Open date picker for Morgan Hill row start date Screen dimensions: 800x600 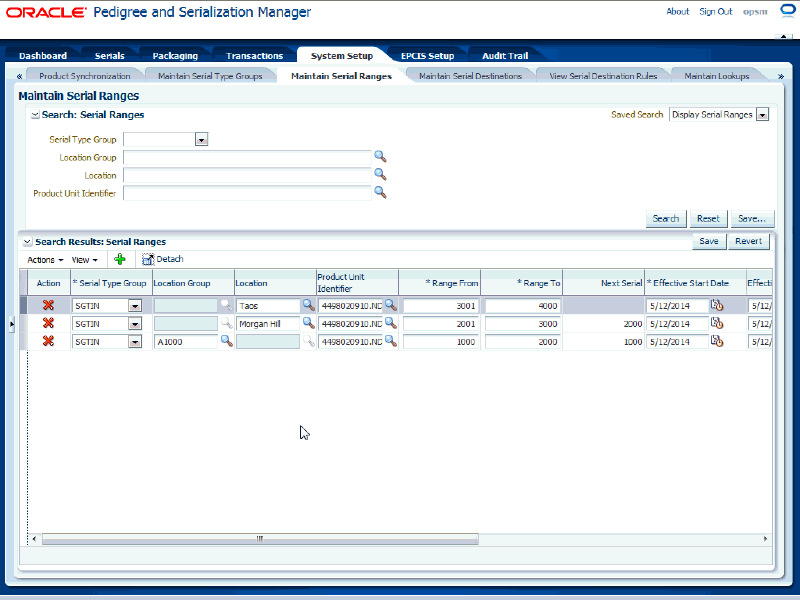pos(717,323)
